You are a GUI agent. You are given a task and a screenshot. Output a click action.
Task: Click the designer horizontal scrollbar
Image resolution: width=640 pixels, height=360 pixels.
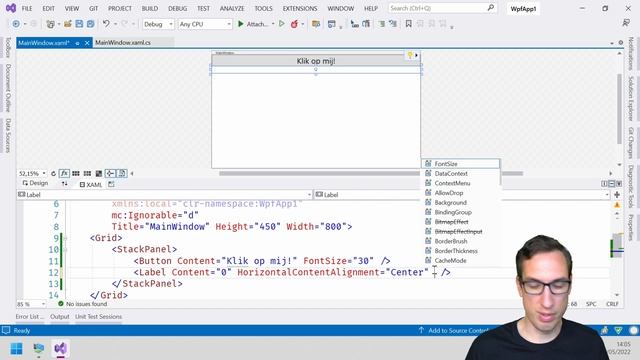[x=371, y=173]
